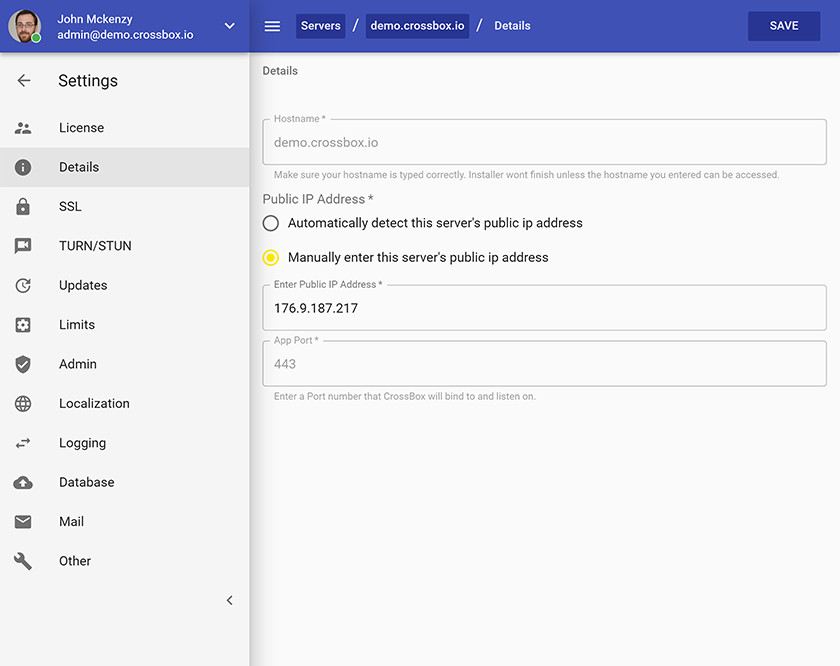Focus the Hostname input field
The image size is (840, 666).
pyautogui.click(x=544, y=143)
